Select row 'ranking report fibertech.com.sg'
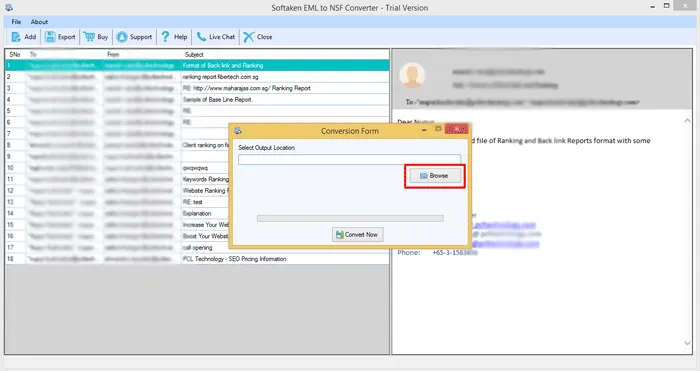The width and height of the screenshot is (700, 371). click(197, 77)
